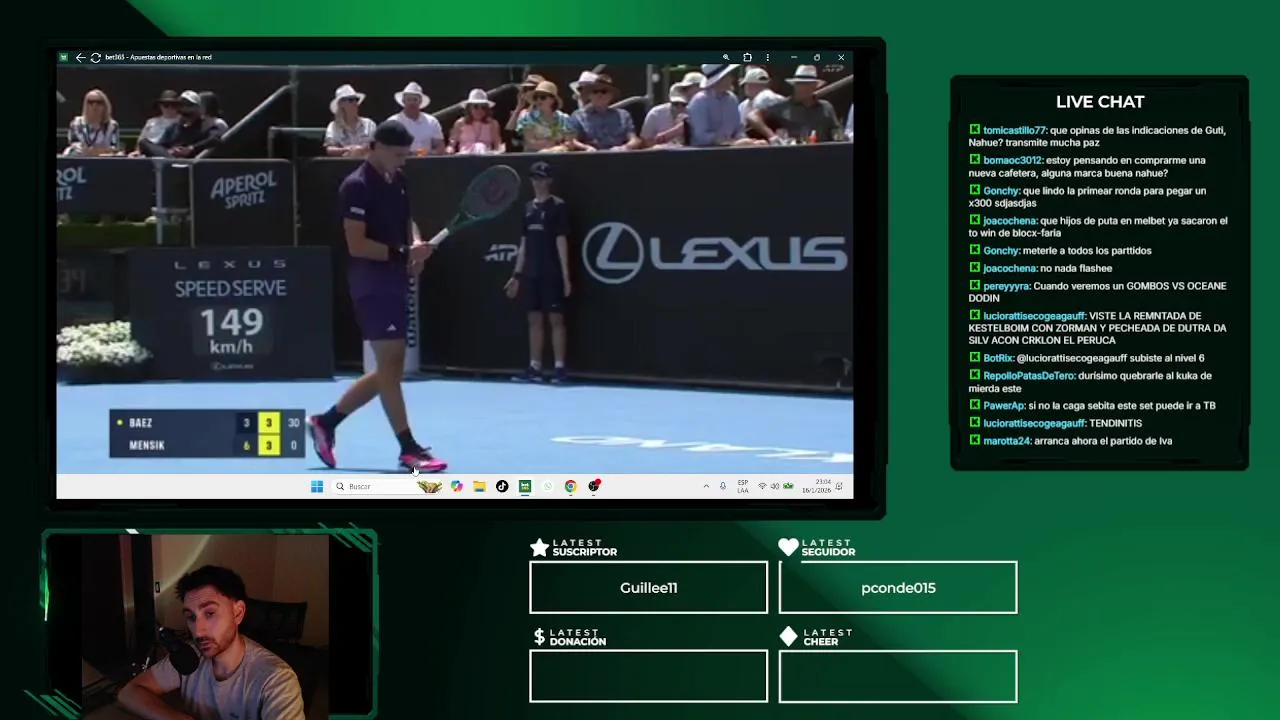Click the empty Latest Cheer box
Screen dimensions: 1280x720
click(898, 676)
